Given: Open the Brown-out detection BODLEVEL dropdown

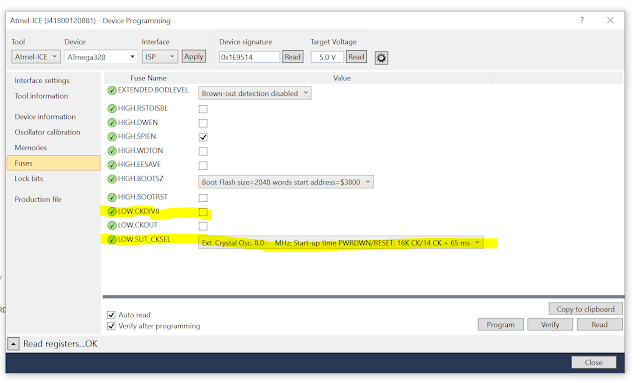Looking at the screenshot, I should (255, 93).
